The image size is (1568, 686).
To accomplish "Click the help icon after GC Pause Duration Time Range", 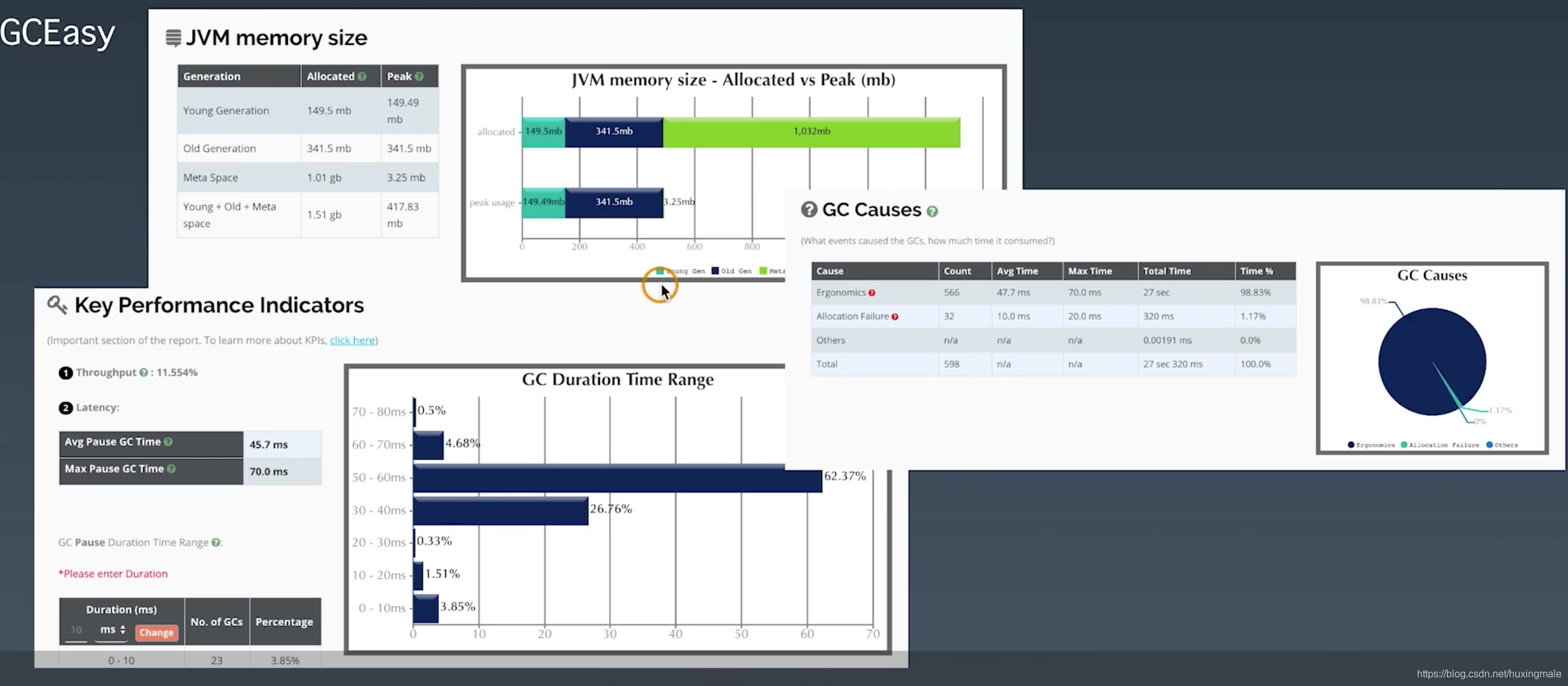I will [x=216, y=543].
